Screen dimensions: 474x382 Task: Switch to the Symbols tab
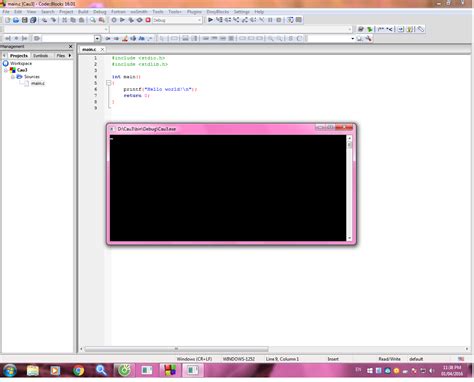(x=41, y=56)
